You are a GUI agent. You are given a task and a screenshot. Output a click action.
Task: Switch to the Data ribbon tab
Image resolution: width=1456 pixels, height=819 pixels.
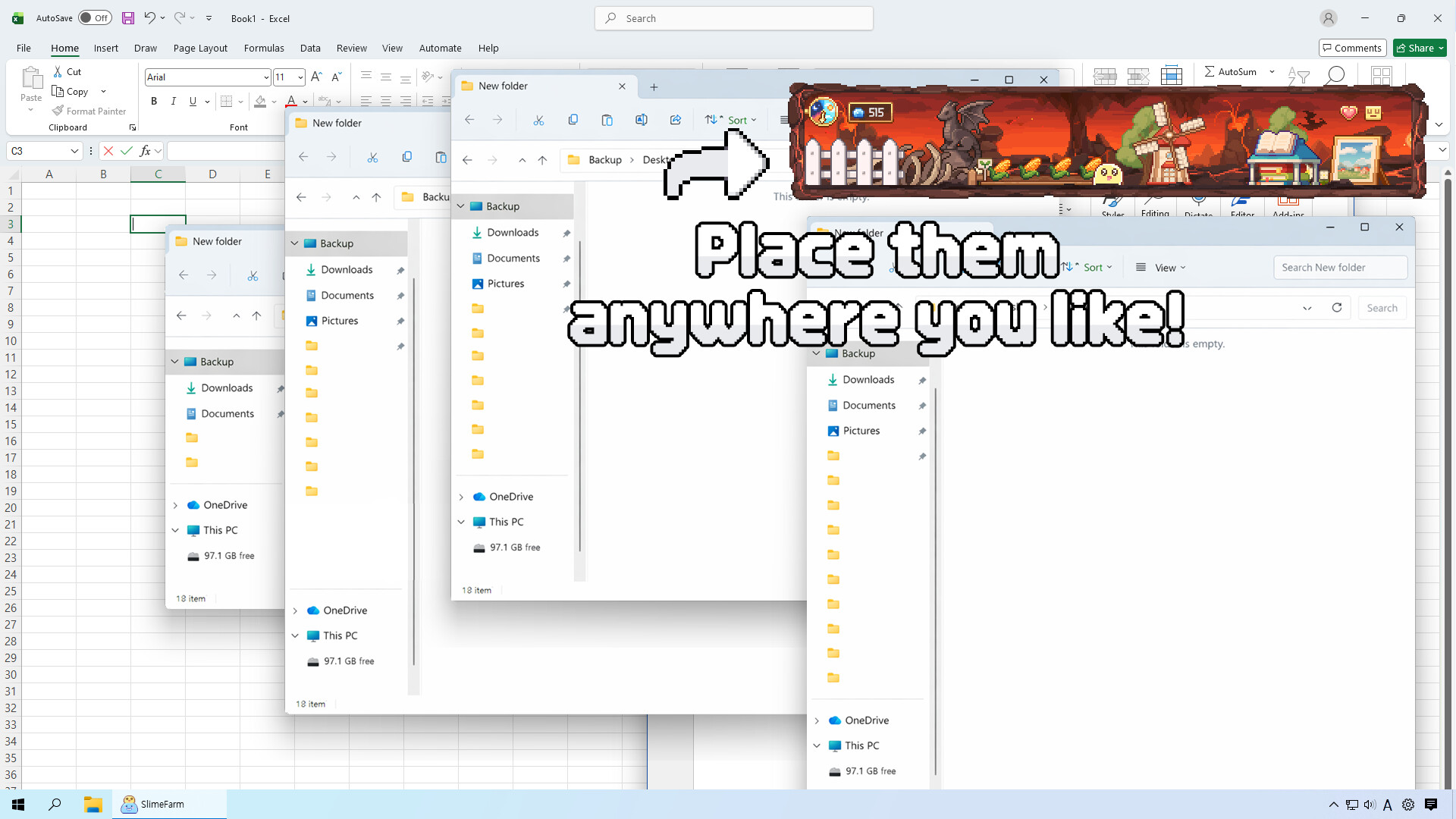click(310, 48)
